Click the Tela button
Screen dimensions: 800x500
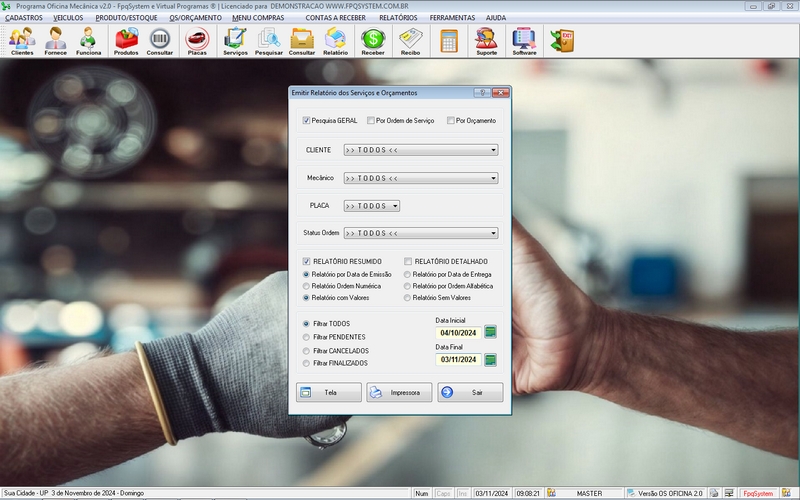click(329, 392)
